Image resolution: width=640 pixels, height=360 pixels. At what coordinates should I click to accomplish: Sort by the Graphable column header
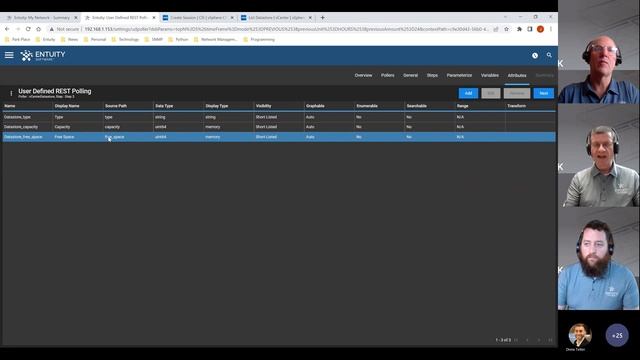point(315,106)
